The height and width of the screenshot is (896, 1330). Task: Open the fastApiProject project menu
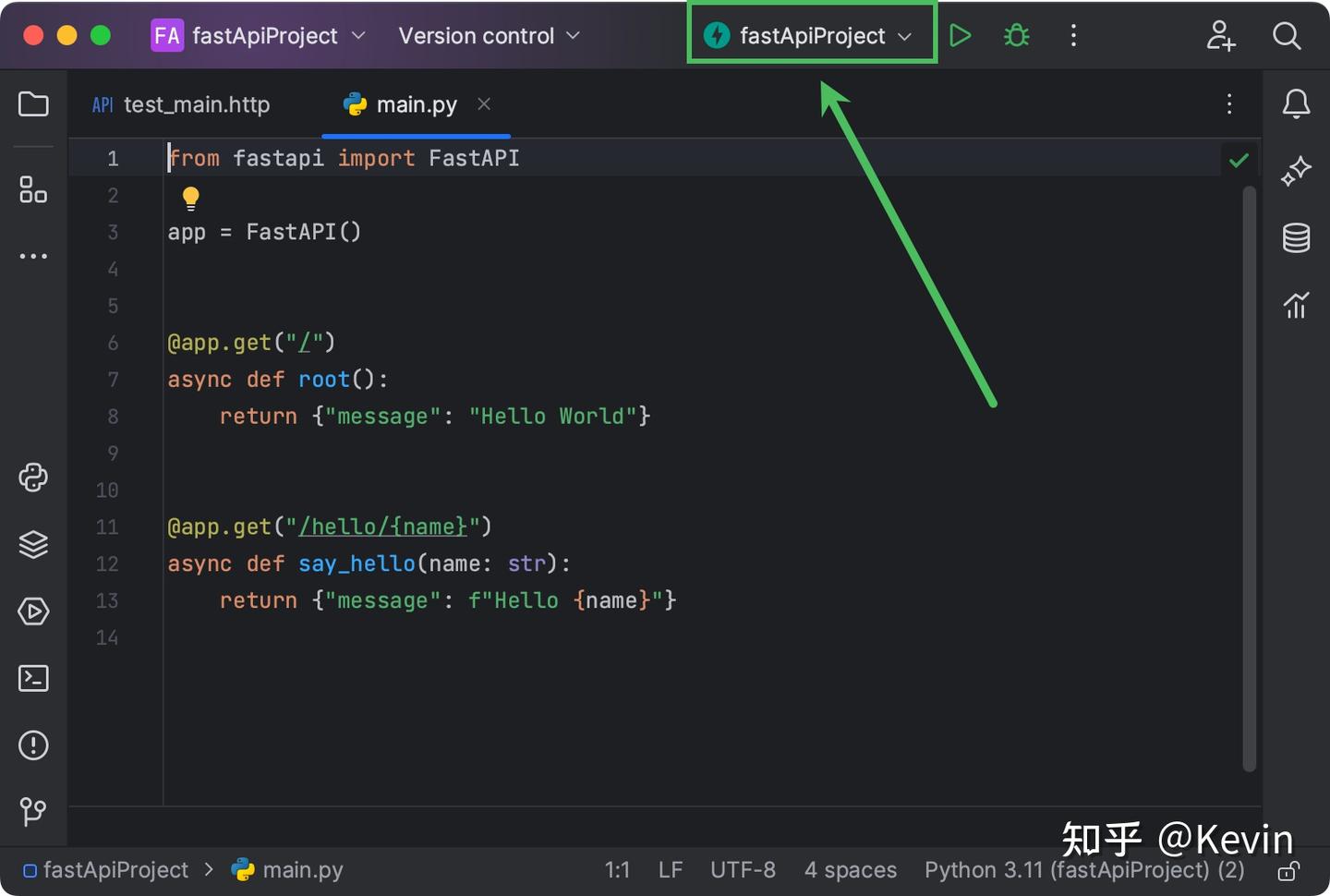[258, 35]
